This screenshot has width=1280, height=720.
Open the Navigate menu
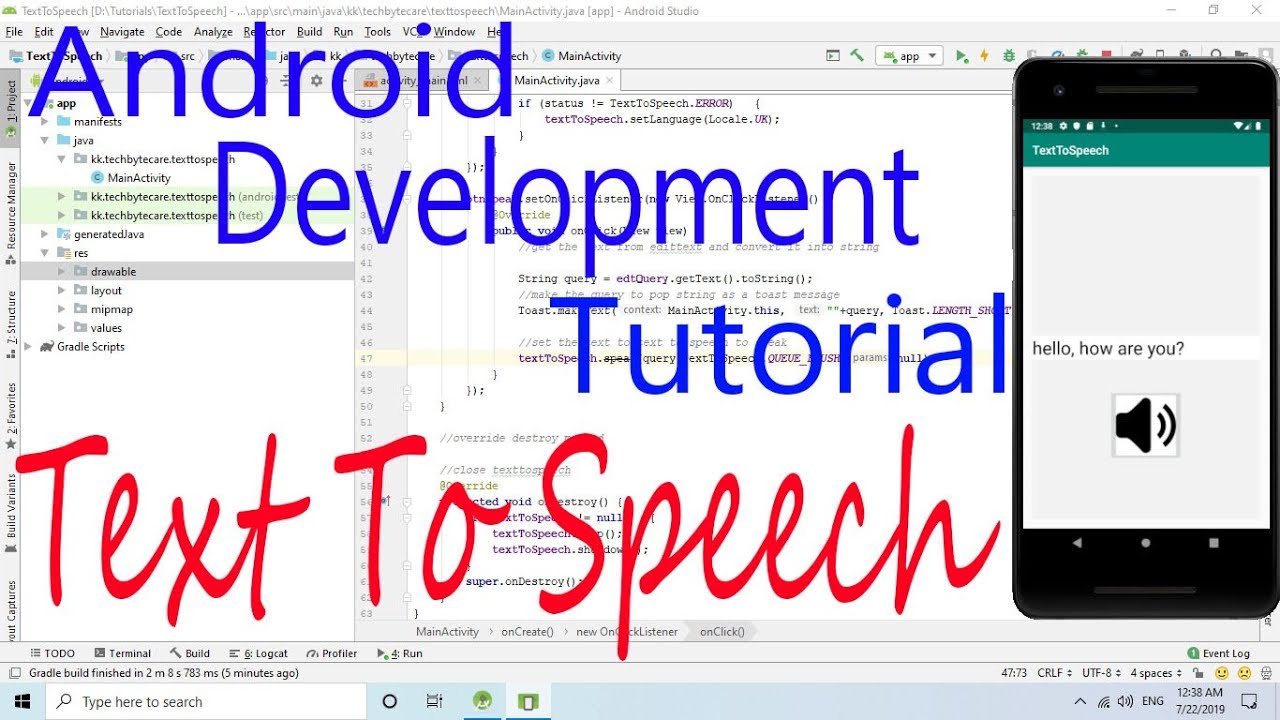pyautogui.click(x=122, y=32)
